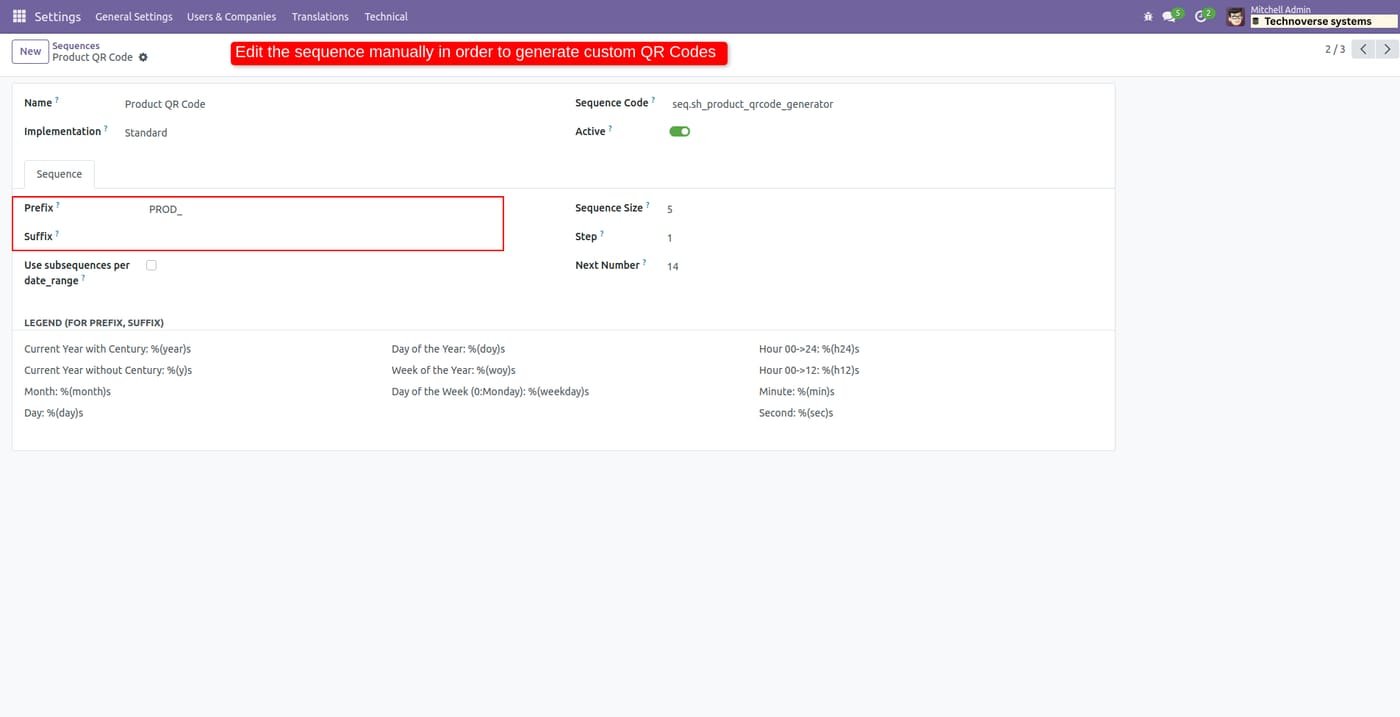This screenshot has width=1400, height=717.
Task: Toggle the Active switch
Action: pyautogui.click(x=680, y=131)
